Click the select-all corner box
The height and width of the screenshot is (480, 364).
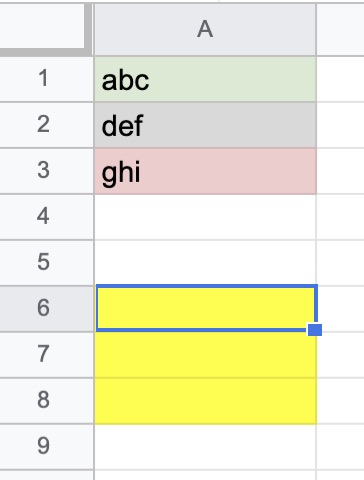pyautogui.click(x=45, y=27)
